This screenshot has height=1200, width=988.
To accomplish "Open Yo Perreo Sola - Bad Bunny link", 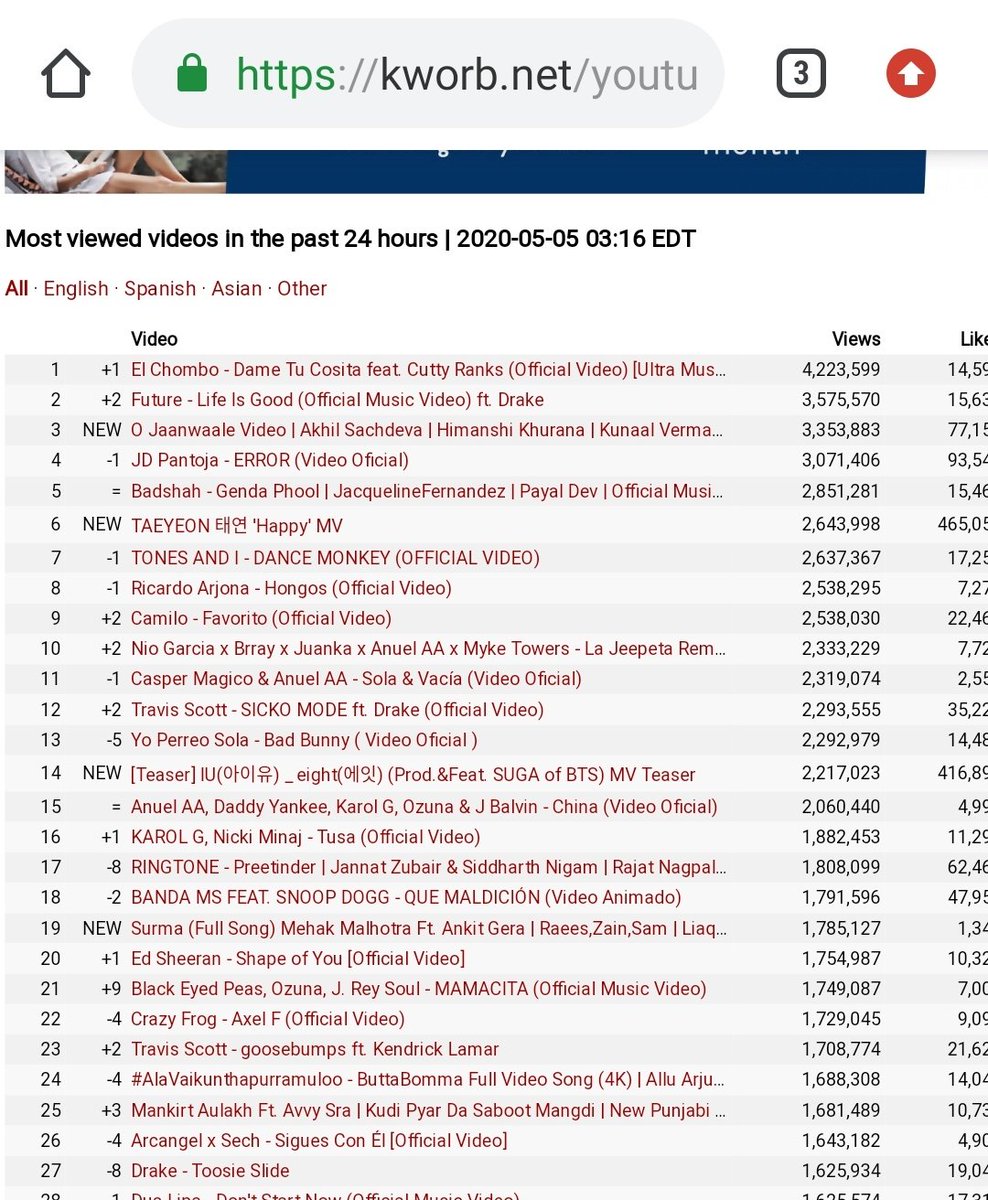I will coord(304,740).
